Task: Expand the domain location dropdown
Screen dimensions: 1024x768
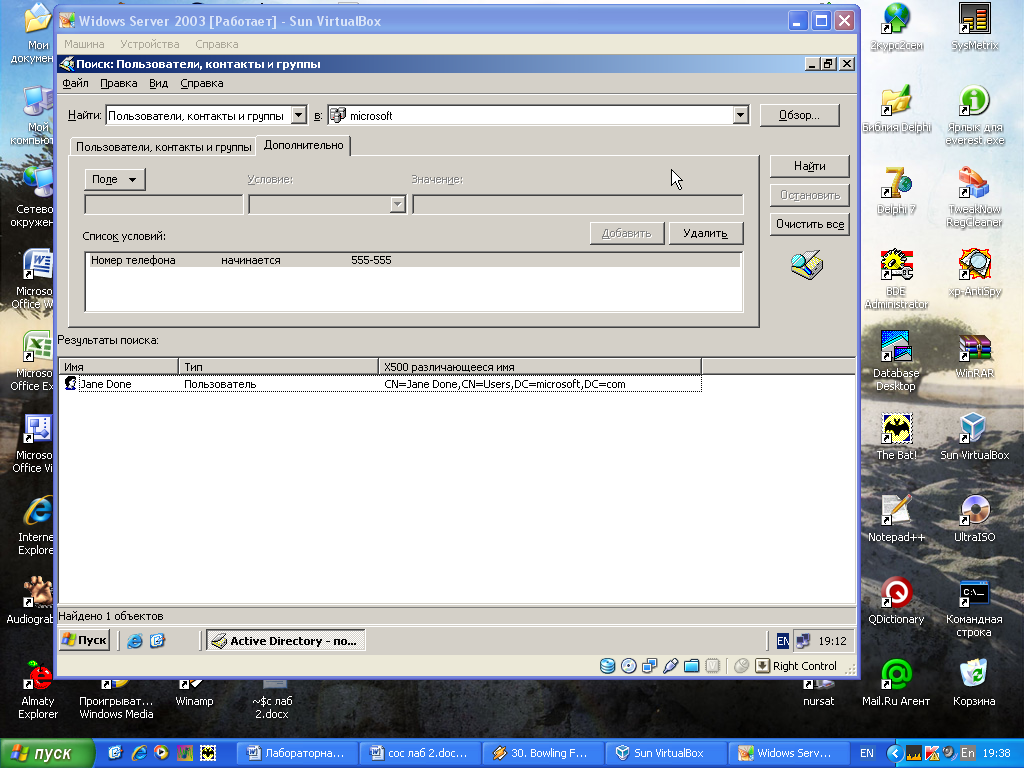Action: tap(740, 116)
